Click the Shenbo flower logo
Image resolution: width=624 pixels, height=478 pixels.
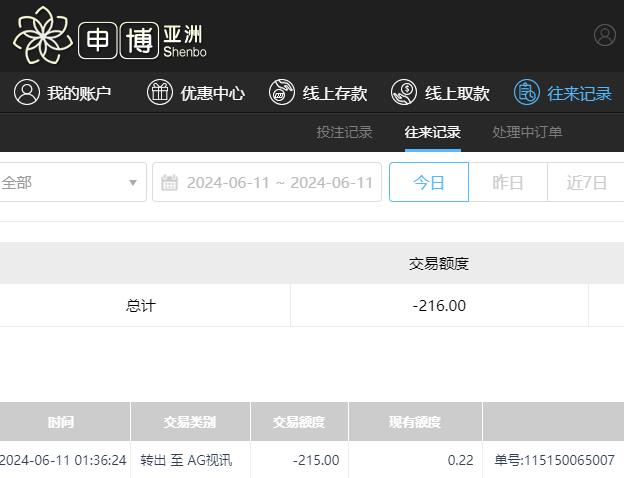click(42, 36)
